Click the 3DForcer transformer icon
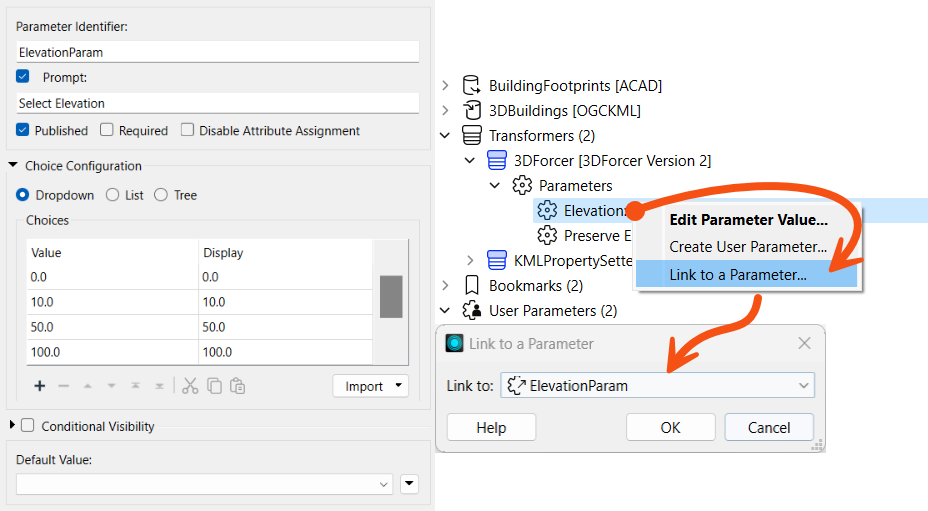 coord(497,160)
